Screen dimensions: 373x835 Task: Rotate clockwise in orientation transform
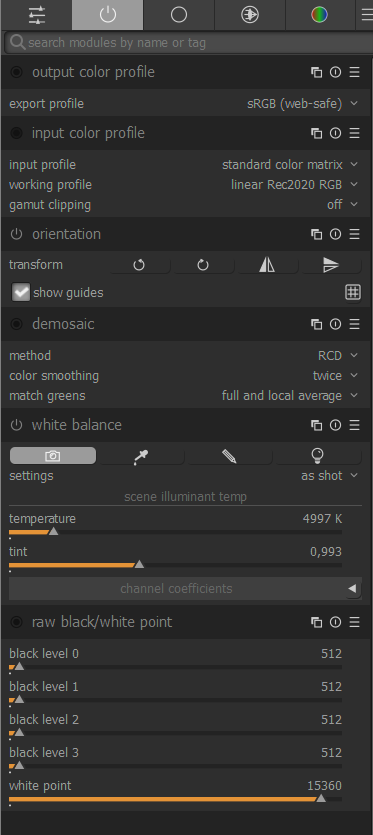pyautogui.click(x=203, y=265)
